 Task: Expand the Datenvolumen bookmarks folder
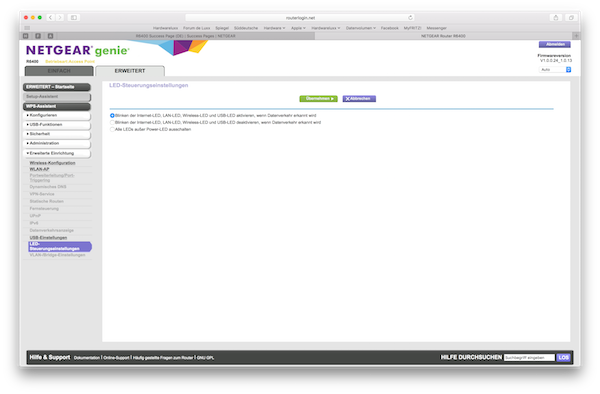click(361, 28)
